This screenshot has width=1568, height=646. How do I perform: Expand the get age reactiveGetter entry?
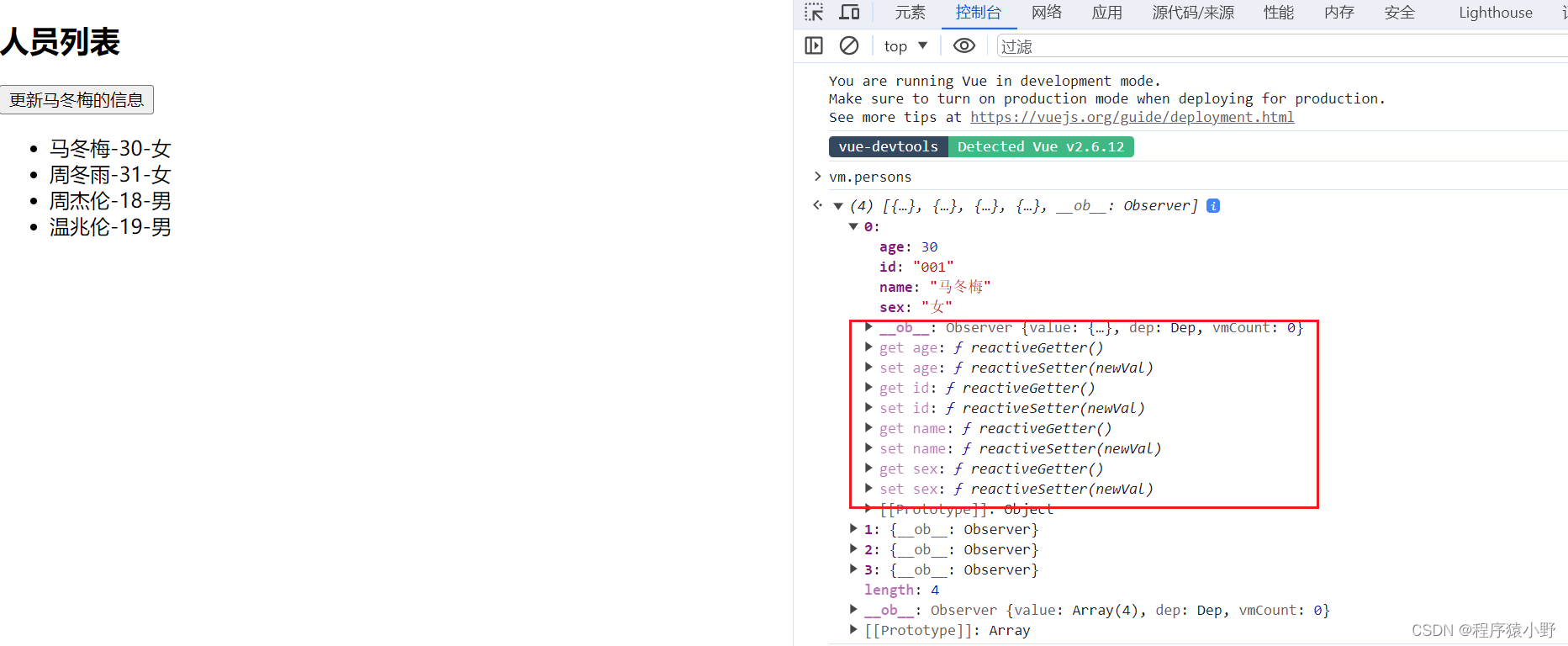click(x=868, y=347)
